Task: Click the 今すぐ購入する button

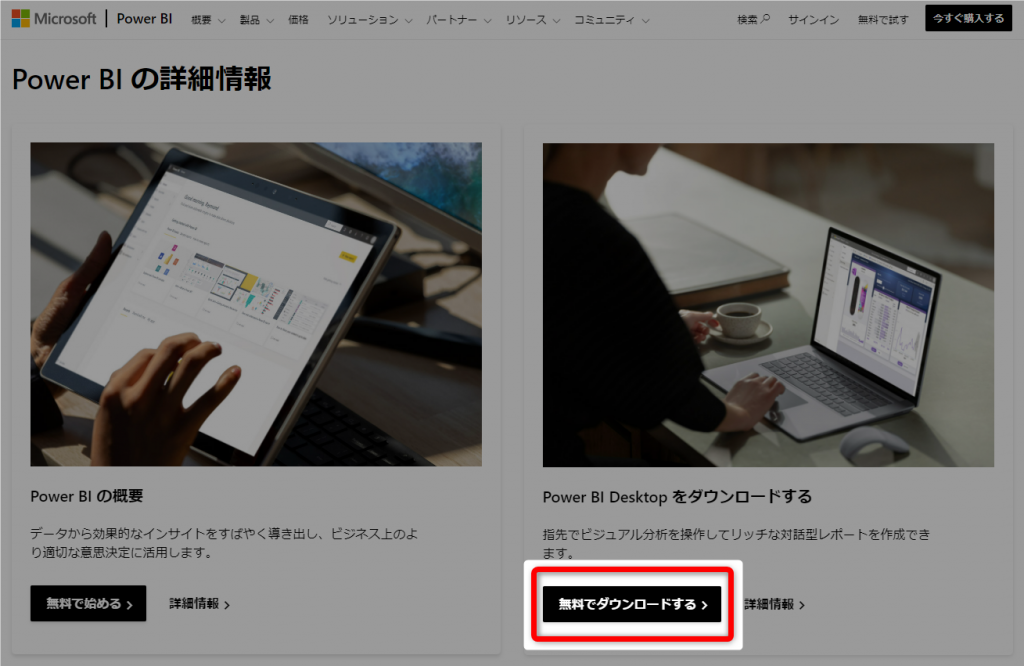Action: click(968, 18)
